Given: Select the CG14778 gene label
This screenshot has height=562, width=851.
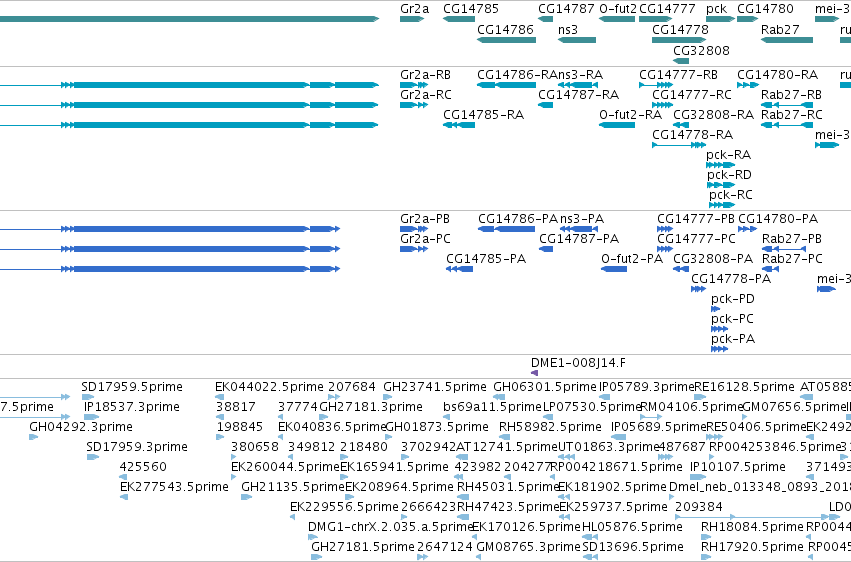Looking at the screenshot, I should point(680,29).
